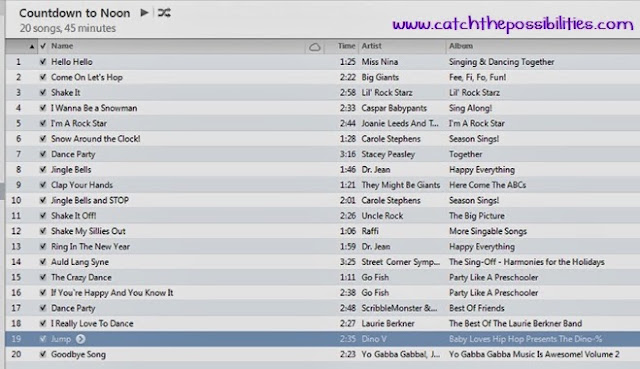Select The Crazy Dance song
Image resolution: width=640 pixels, height=369 pixels.
coord(81,277)
